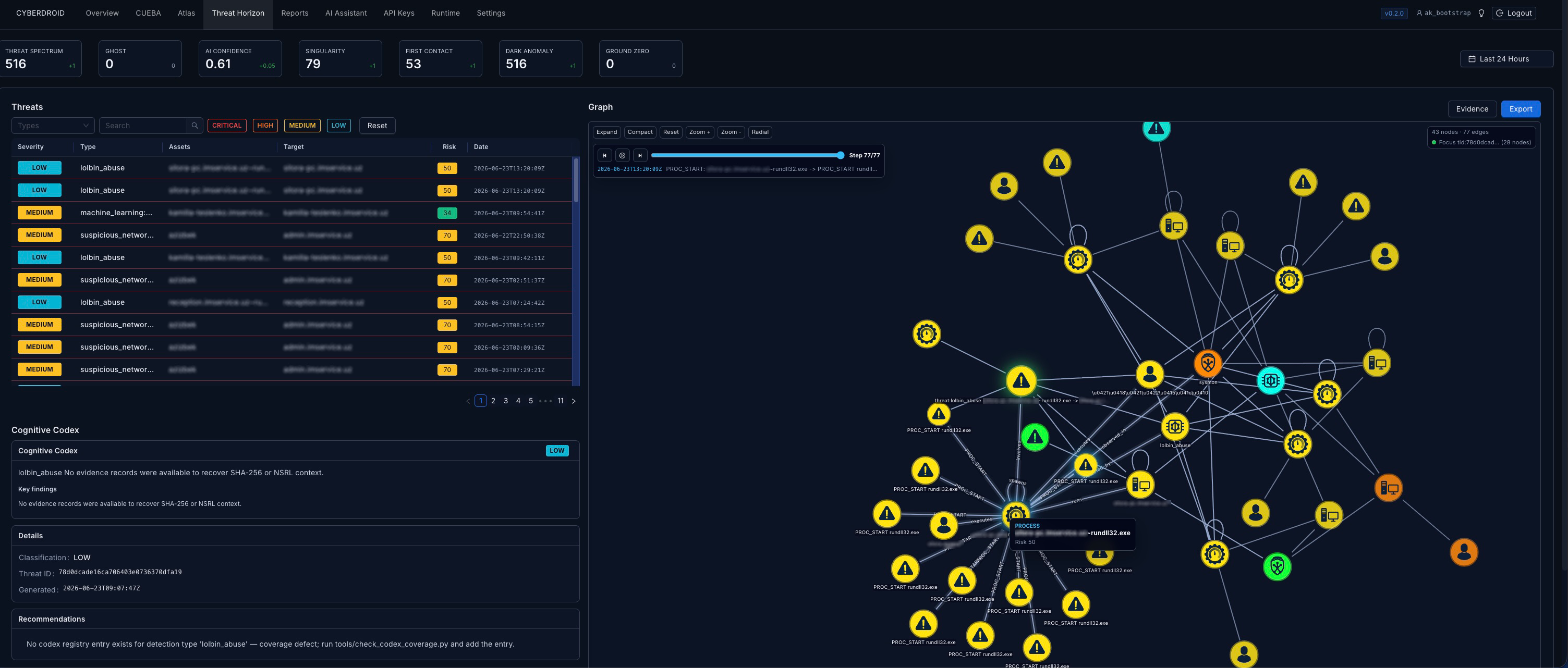This screenshot has height=668, width=1568.
Task: Toggle the CRITICAL severity filter
Action: pos(227,126)
